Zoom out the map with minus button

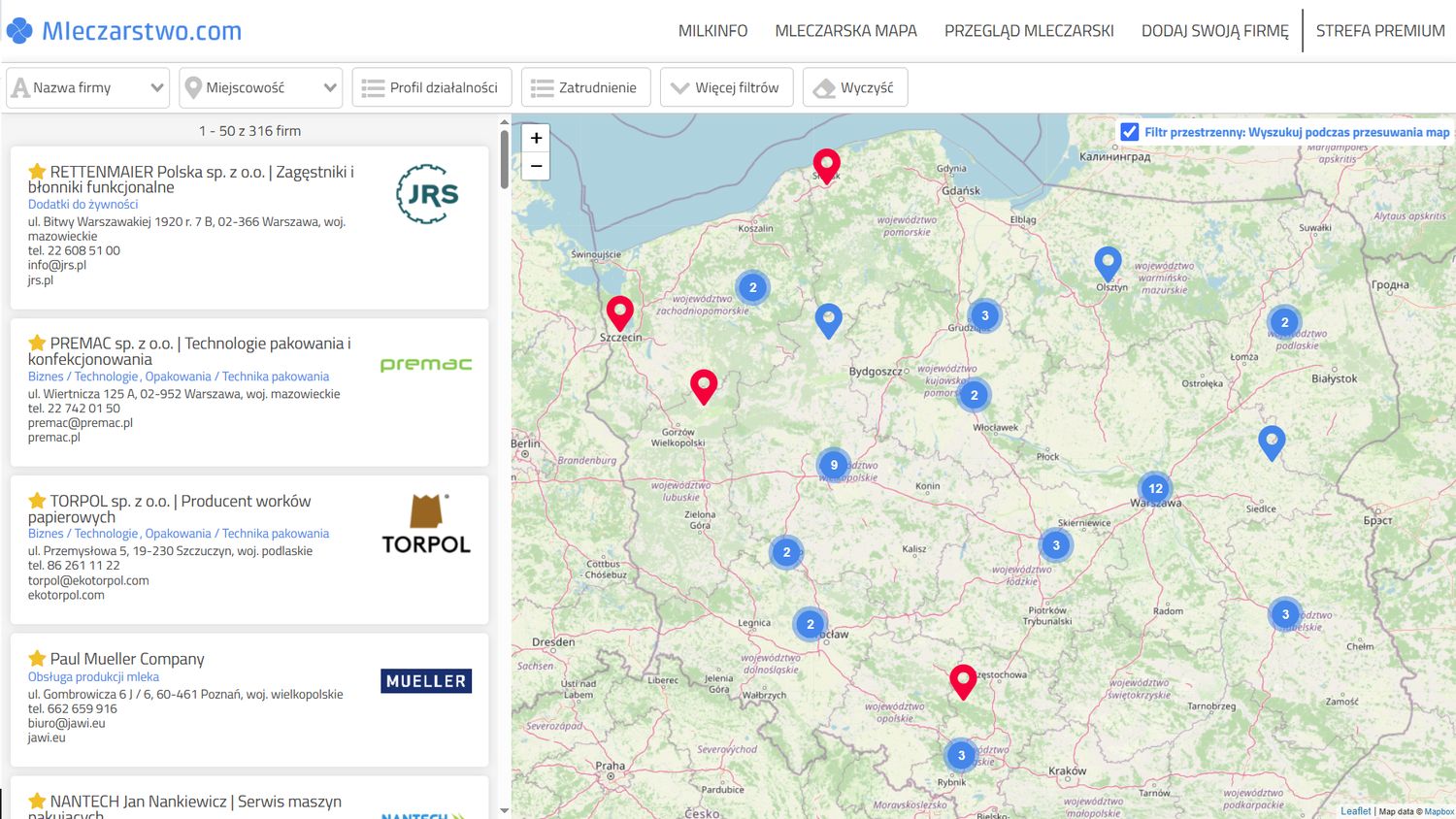pyautogui.click(x=536, y=166)
